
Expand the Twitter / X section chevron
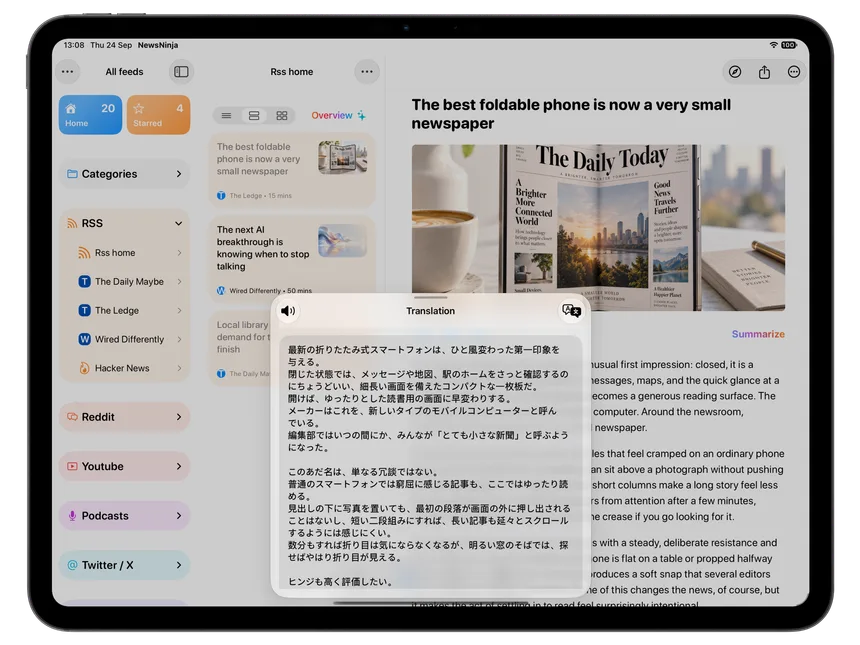pyautogui.click(x=179, y=565)
